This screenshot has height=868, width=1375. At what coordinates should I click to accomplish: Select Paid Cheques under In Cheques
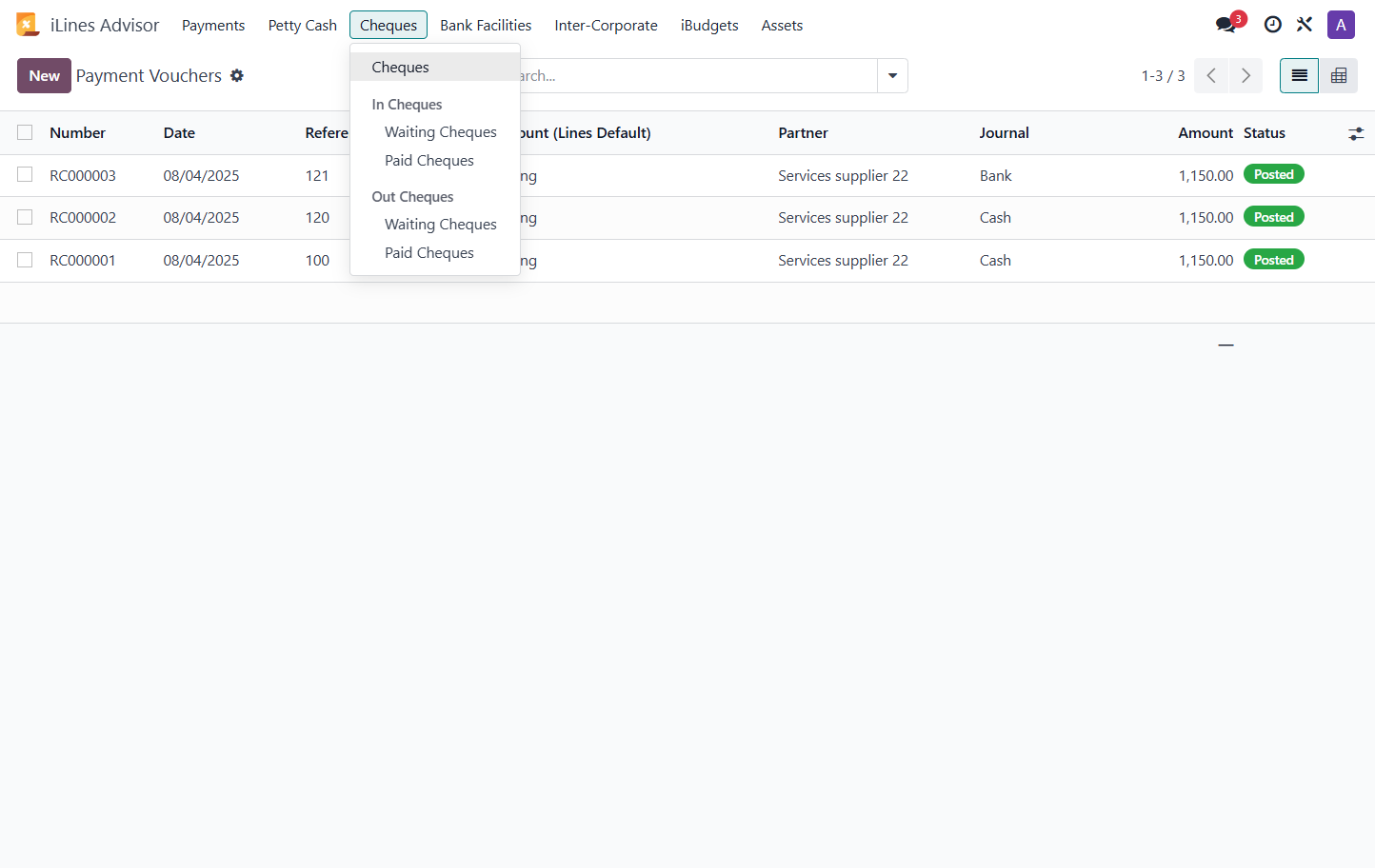click(435, 161)
